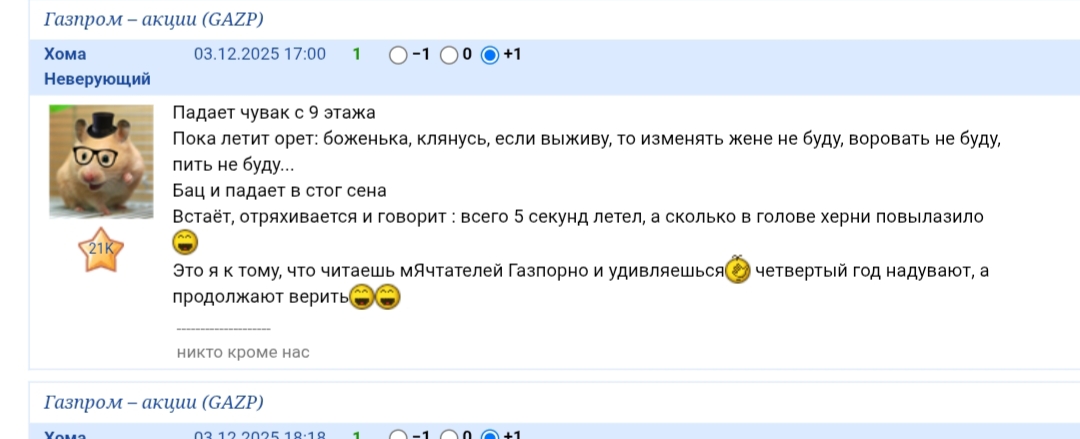
Task: Click the green rating count 1 on the 17:00 post
Action: [357, 54]
